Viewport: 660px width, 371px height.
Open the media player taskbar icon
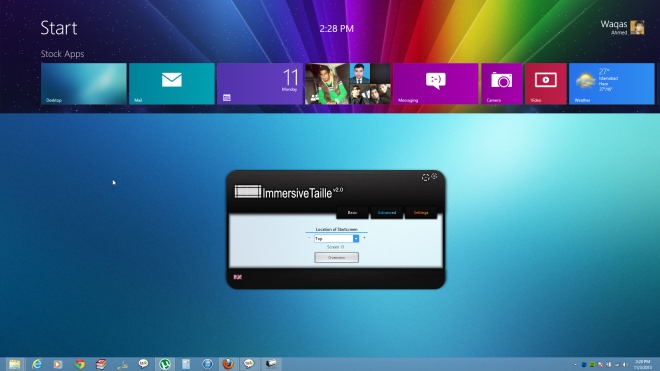pyautogui.click(x=58, y=364)
